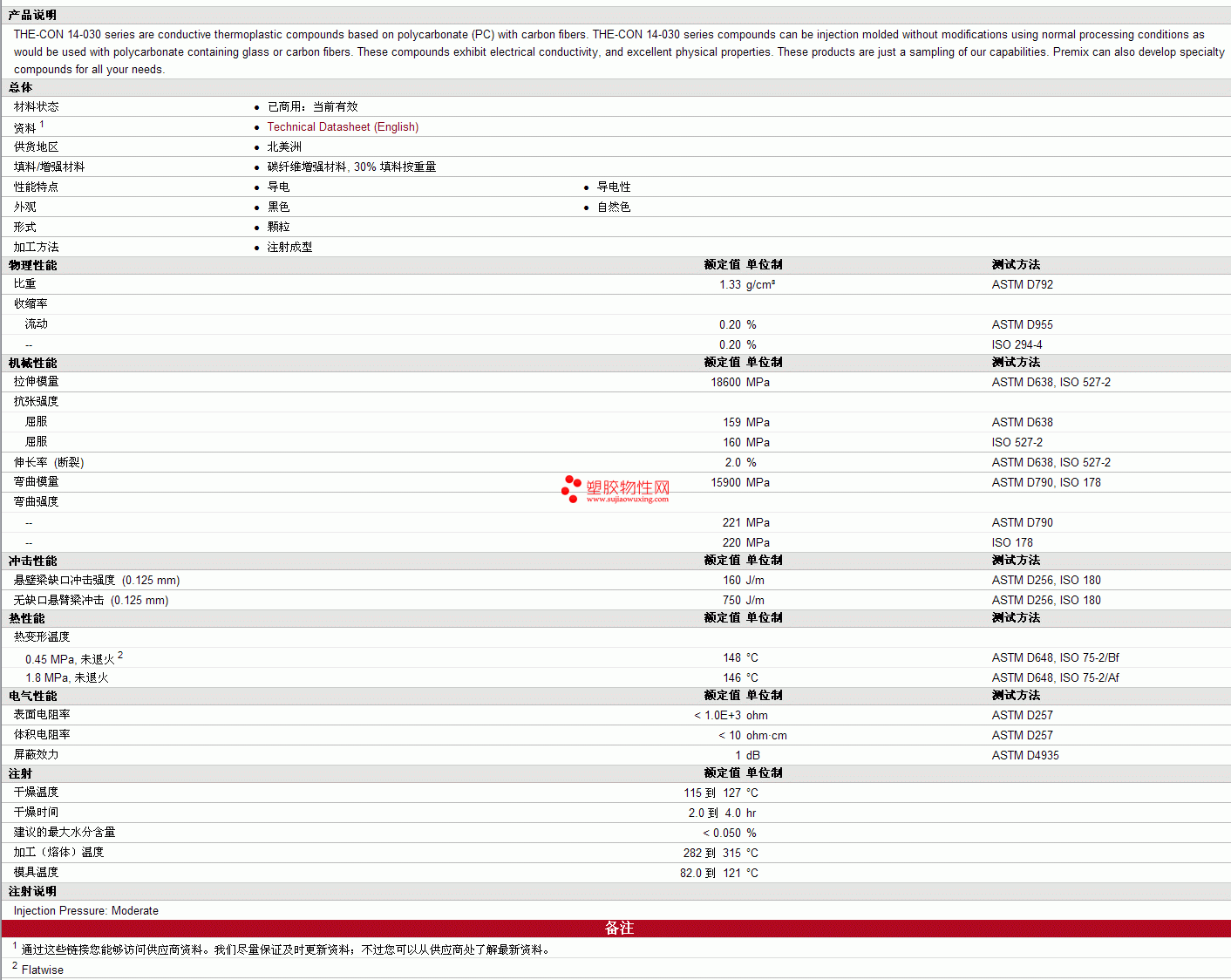Select the 15900 flexural modulus value
Viewport: 1231px width, 980px height.
tap(725, 483)
